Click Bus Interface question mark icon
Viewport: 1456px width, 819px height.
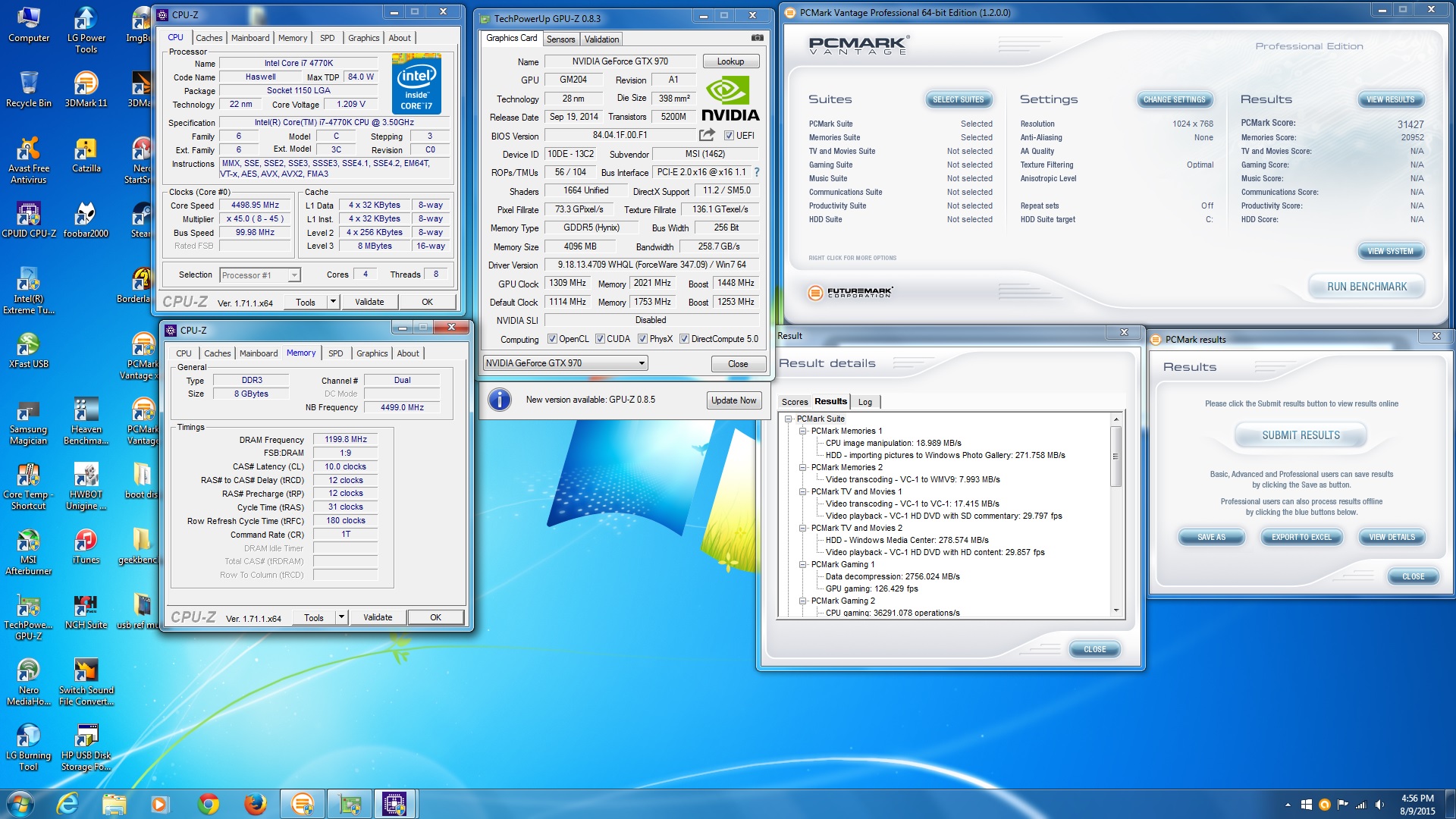tap(756, 172)
